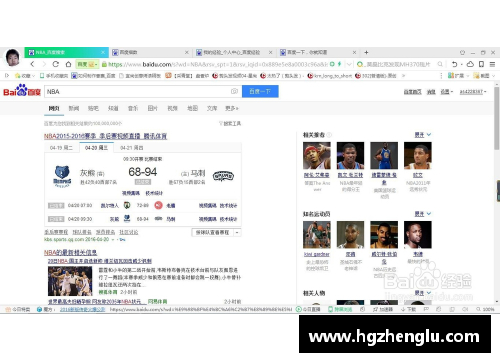This screenshot has height=362, width=500.
Task: Click the magnifier icon in browser search bar
Action: click(440, 64)
